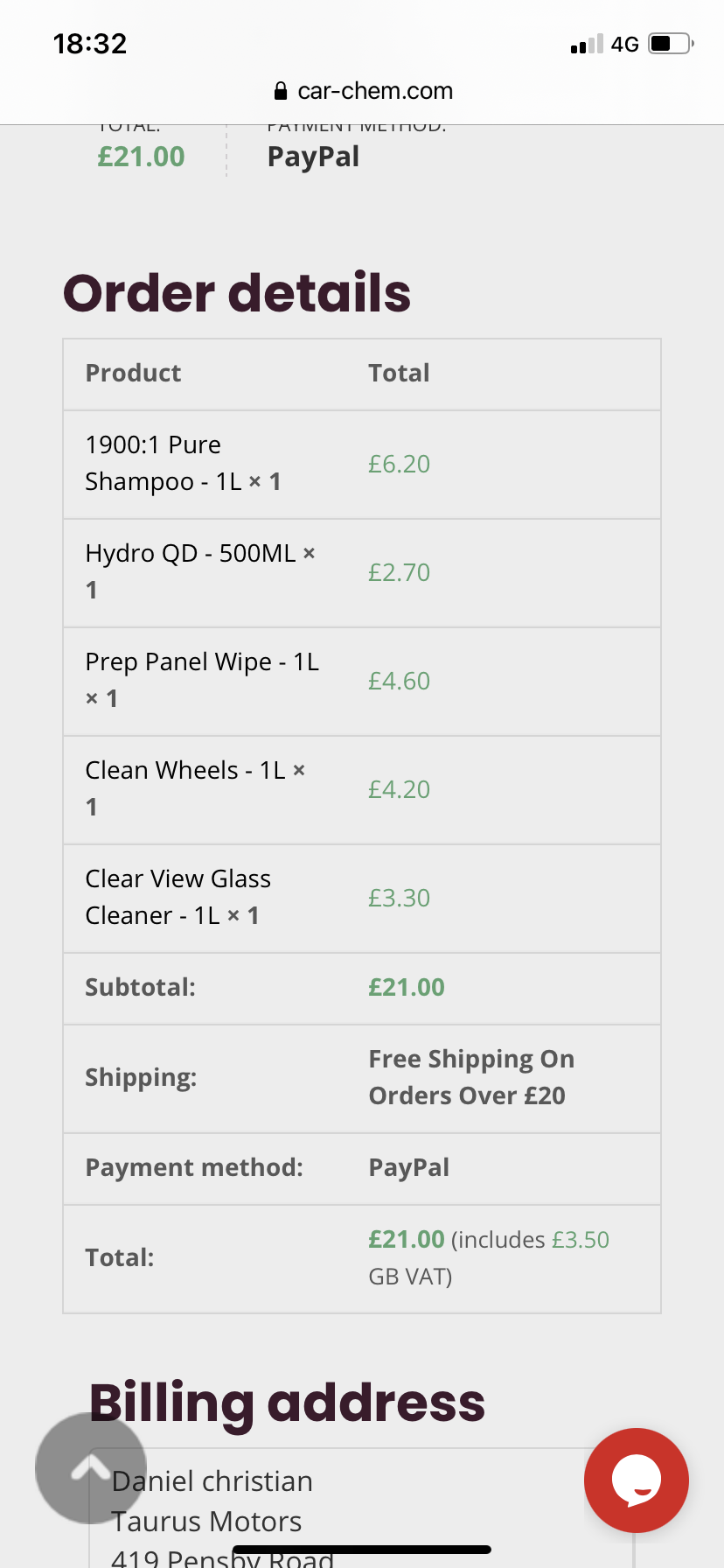
Task: Tap the cellular signal bars icon
Action: click(x=587, y=44)
